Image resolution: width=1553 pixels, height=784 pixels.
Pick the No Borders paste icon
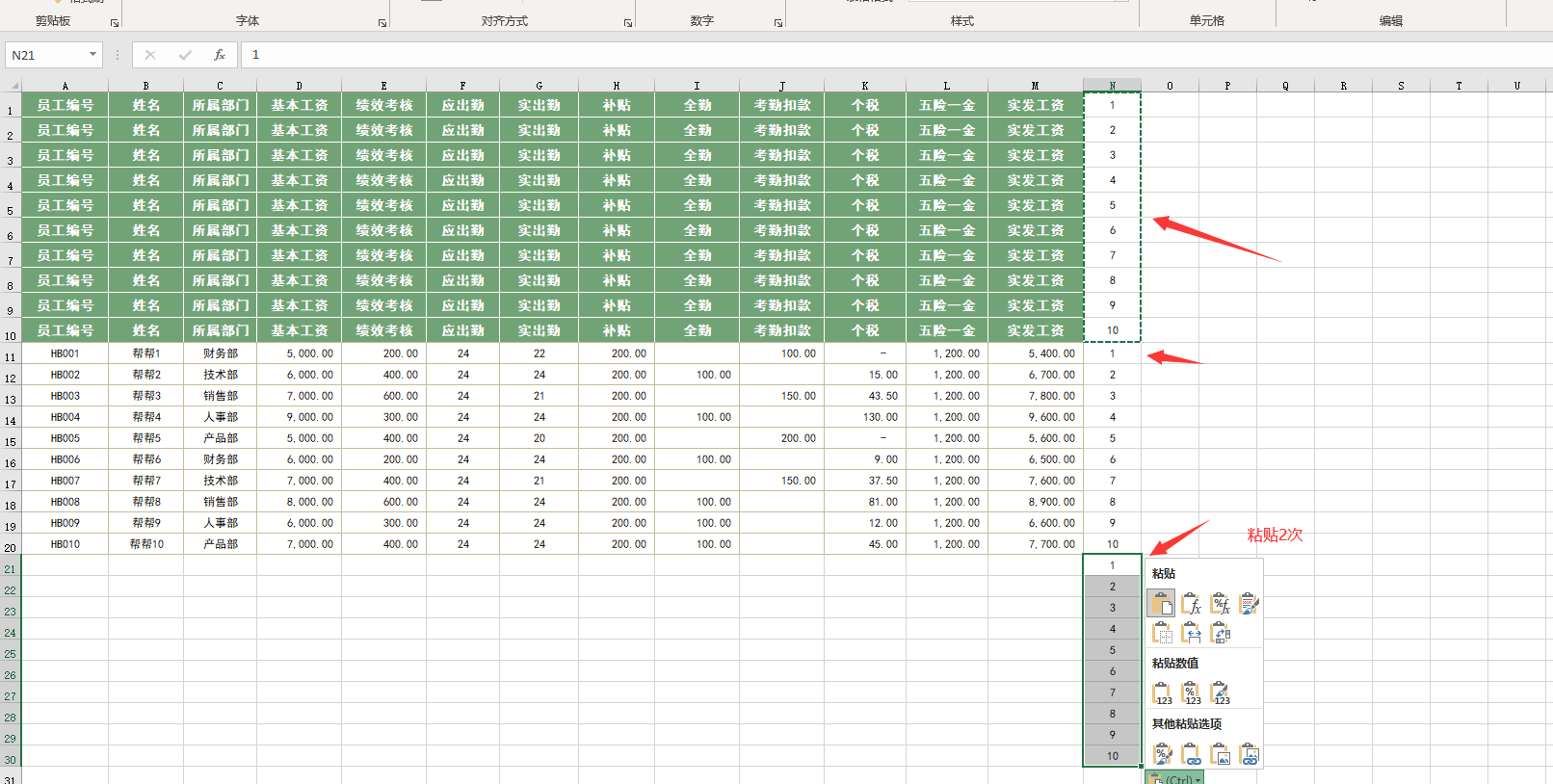click(1162, 633)
